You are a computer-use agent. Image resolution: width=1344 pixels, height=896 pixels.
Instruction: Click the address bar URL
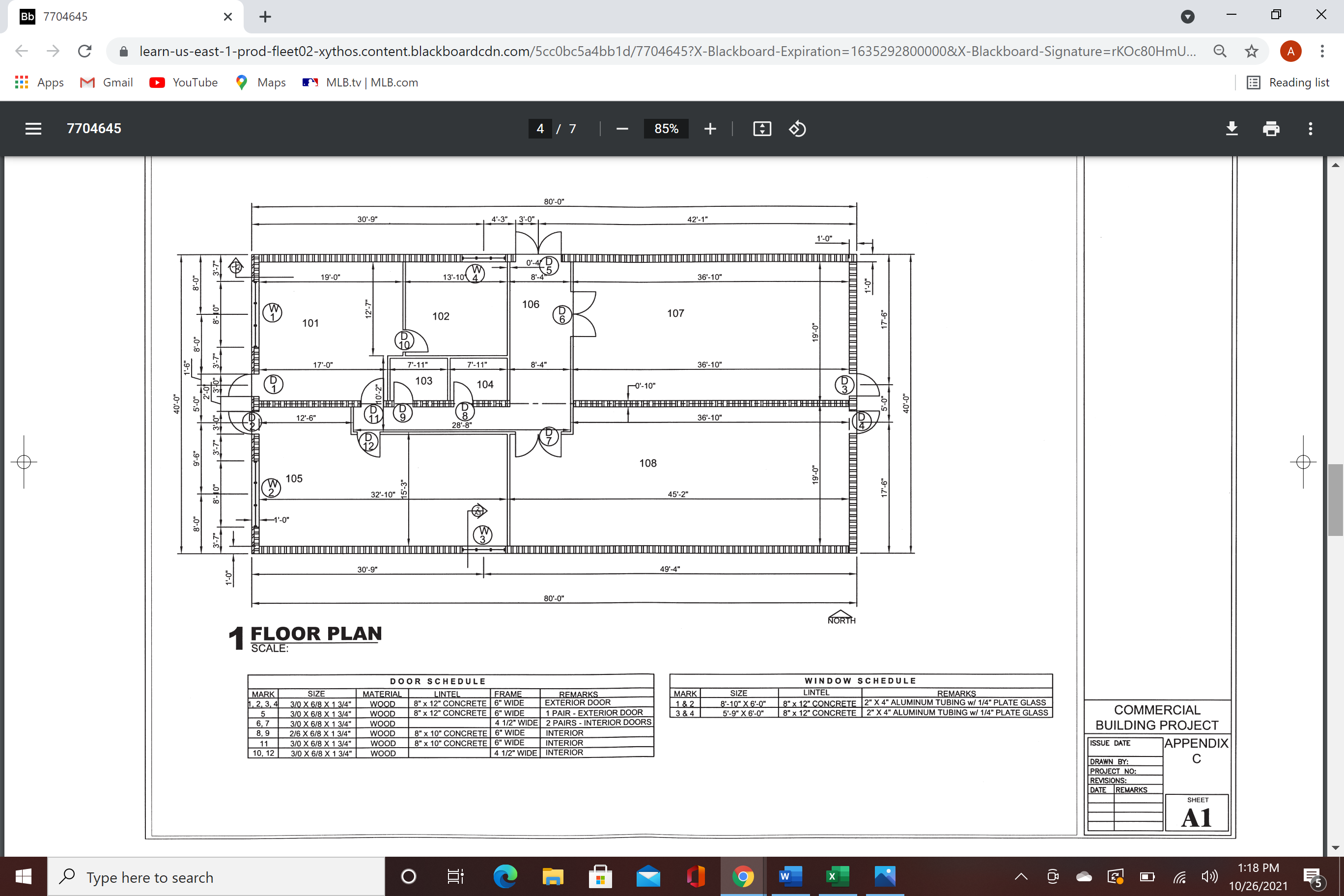[x=668, y=52]
